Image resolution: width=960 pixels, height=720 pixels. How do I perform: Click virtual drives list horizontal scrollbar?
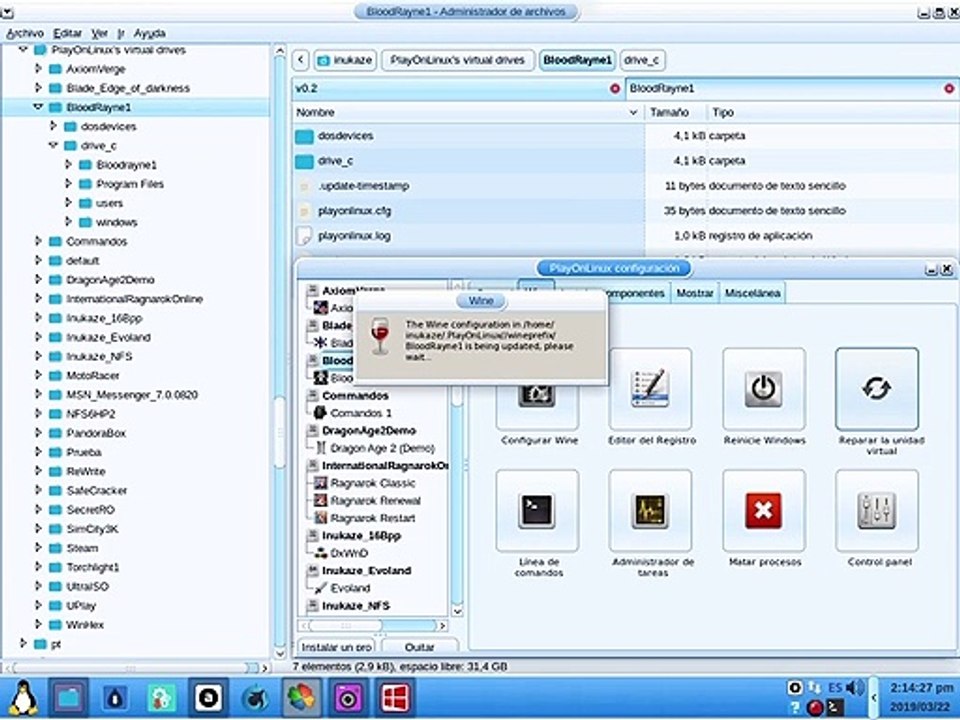click(372, 626)
